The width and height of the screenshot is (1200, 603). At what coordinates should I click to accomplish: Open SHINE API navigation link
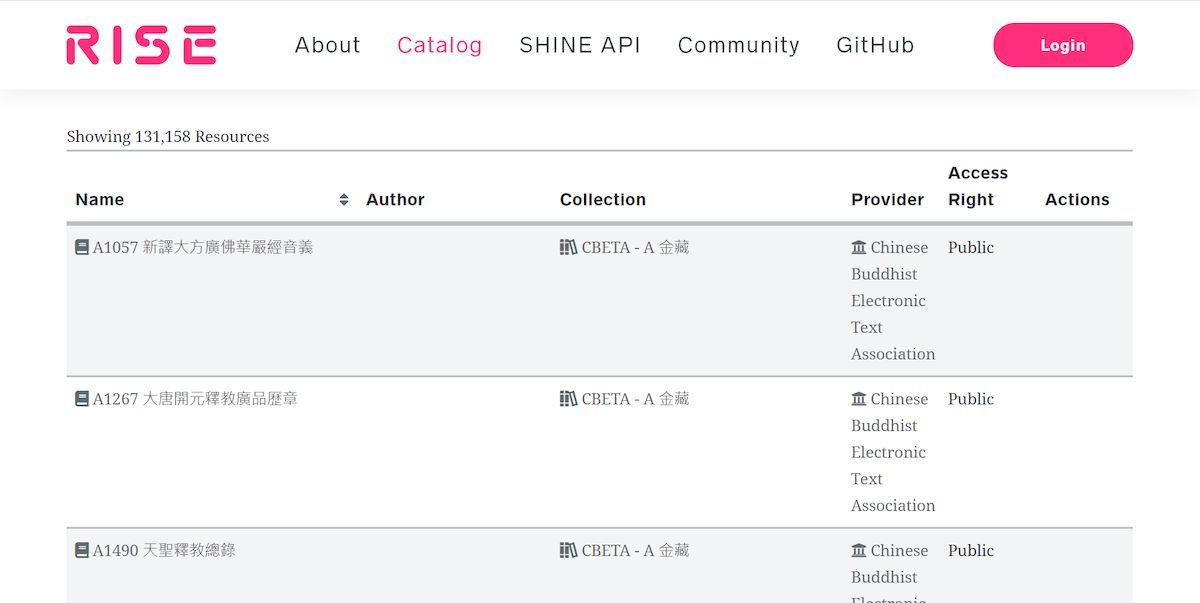580,45
